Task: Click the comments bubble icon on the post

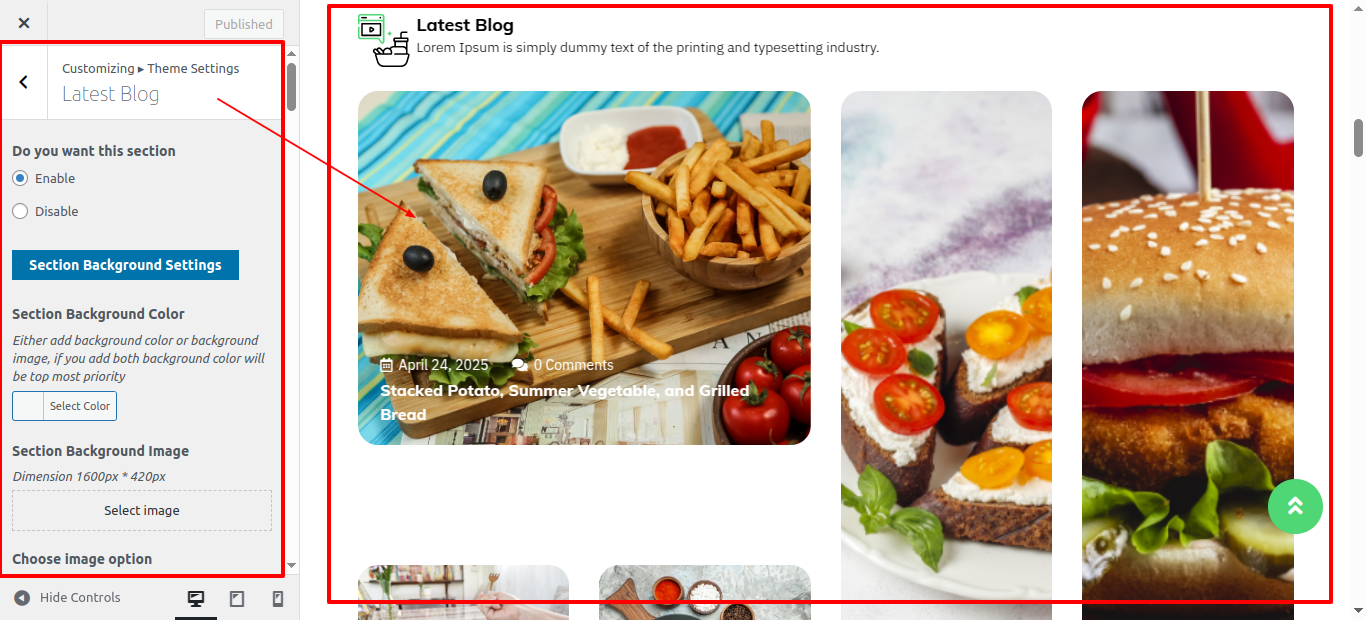Action: (x=519, y=365)
